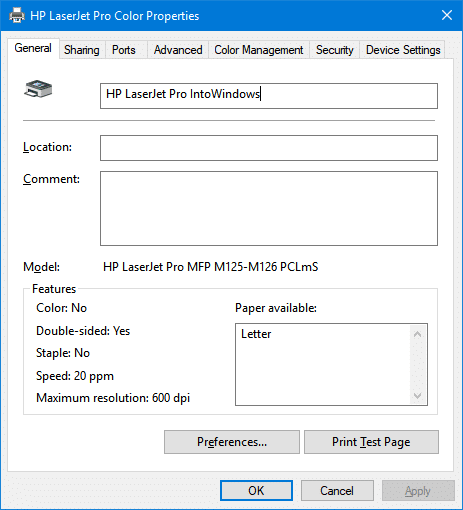This screenshot has height=510, width=463.
Task: Click the Print Test Page button
Action: tap(371, 442)
